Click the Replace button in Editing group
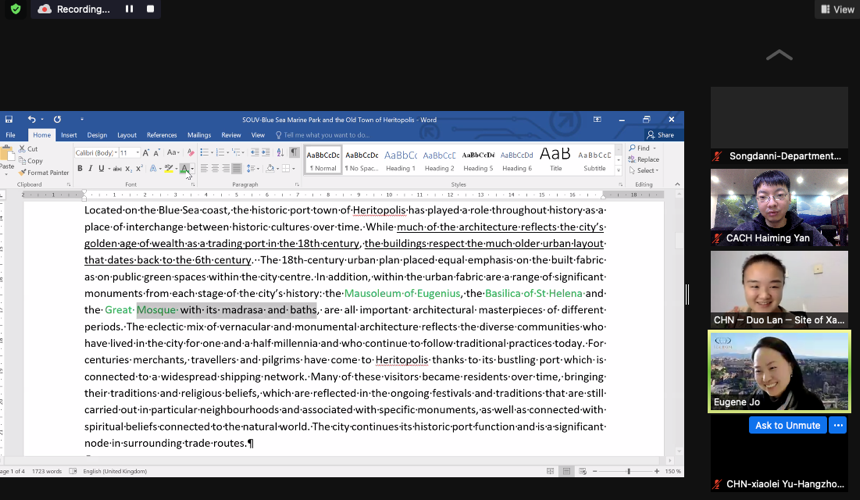This screenshot has height=500, width=860. (x=643, y=160)
